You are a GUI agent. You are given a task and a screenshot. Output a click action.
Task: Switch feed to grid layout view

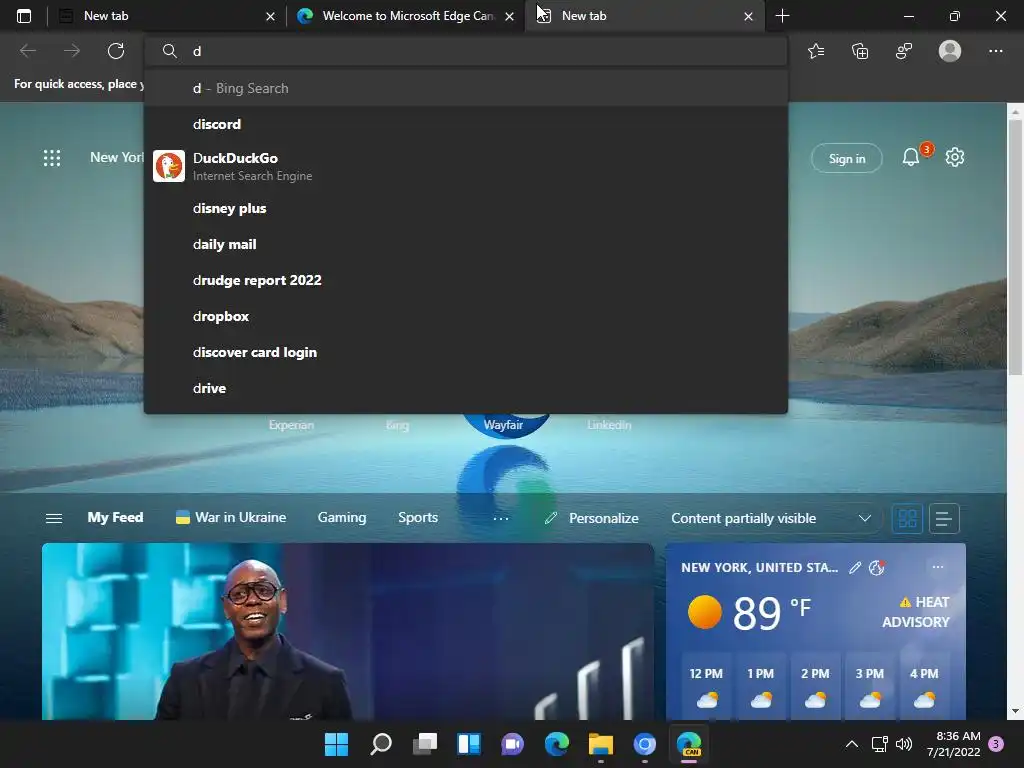[907, 519]
